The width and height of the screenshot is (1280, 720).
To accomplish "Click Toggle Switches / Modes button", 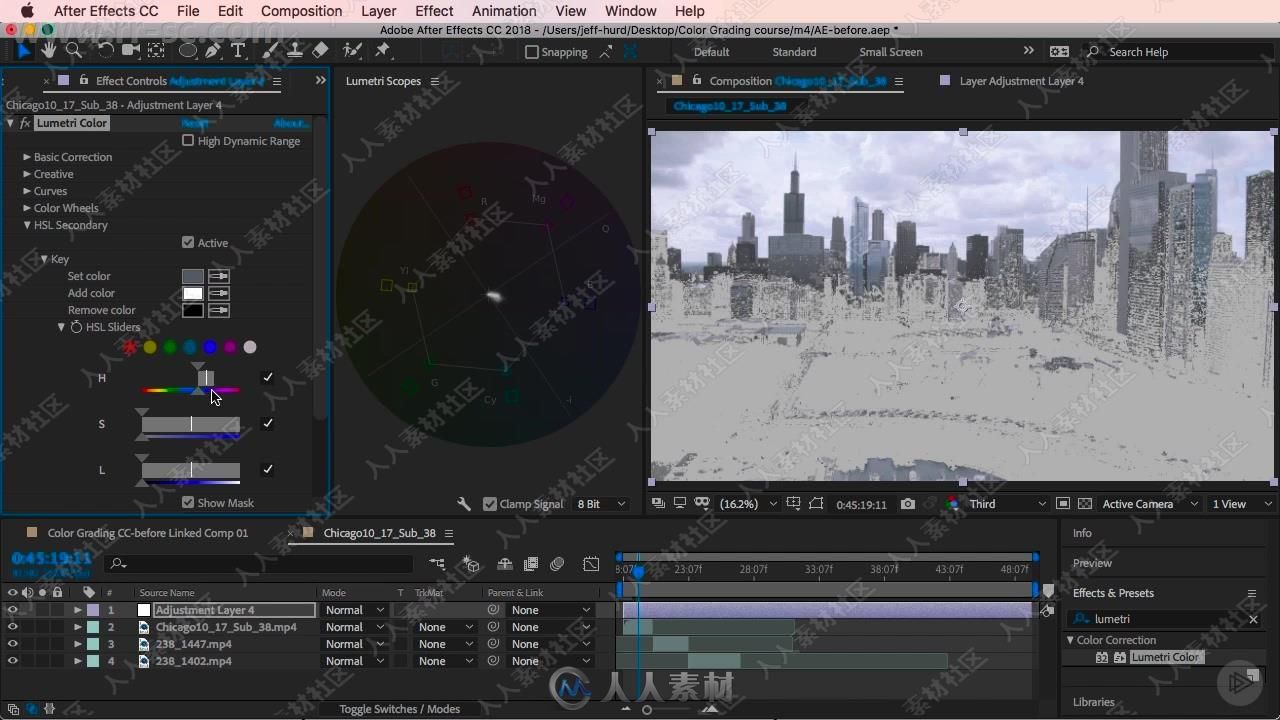I will coord(399,709).
